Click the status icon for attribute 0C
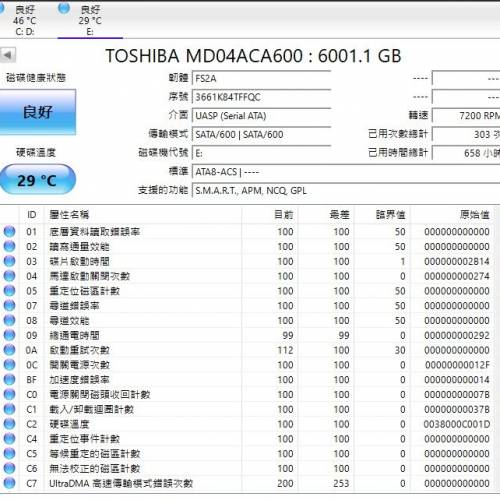Screen dimensions: 500x500 [x=9, y=365]
